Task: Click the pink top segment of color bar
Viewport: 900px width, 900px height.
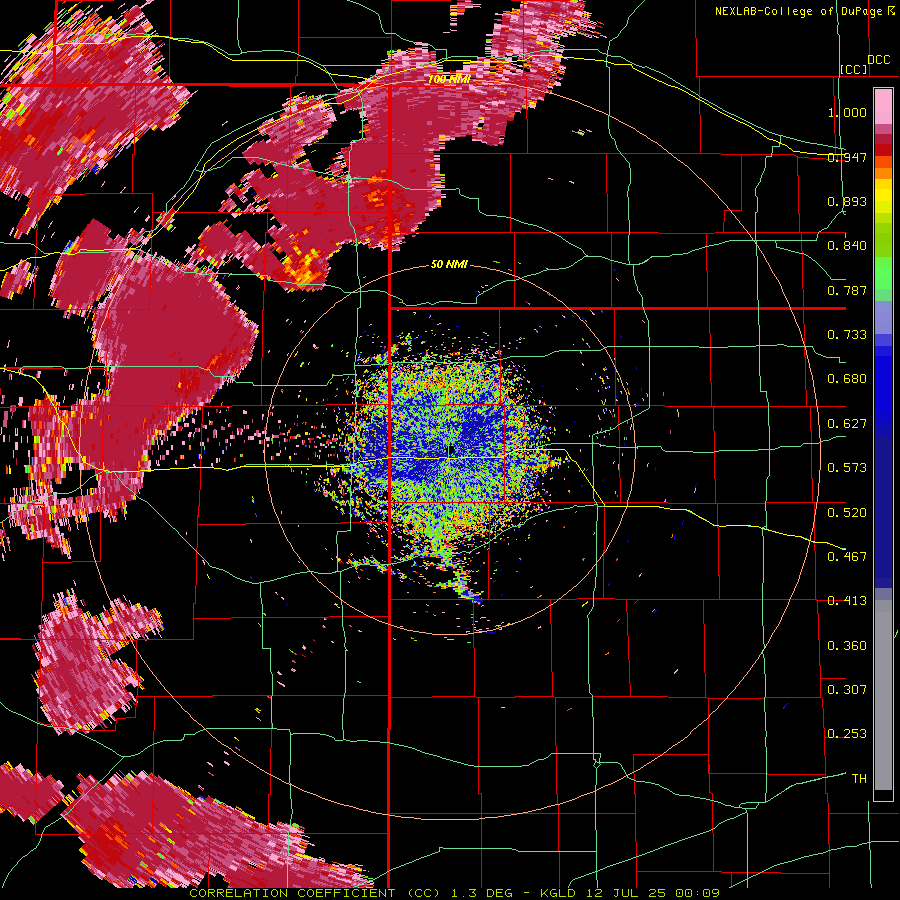Action: 883,107
